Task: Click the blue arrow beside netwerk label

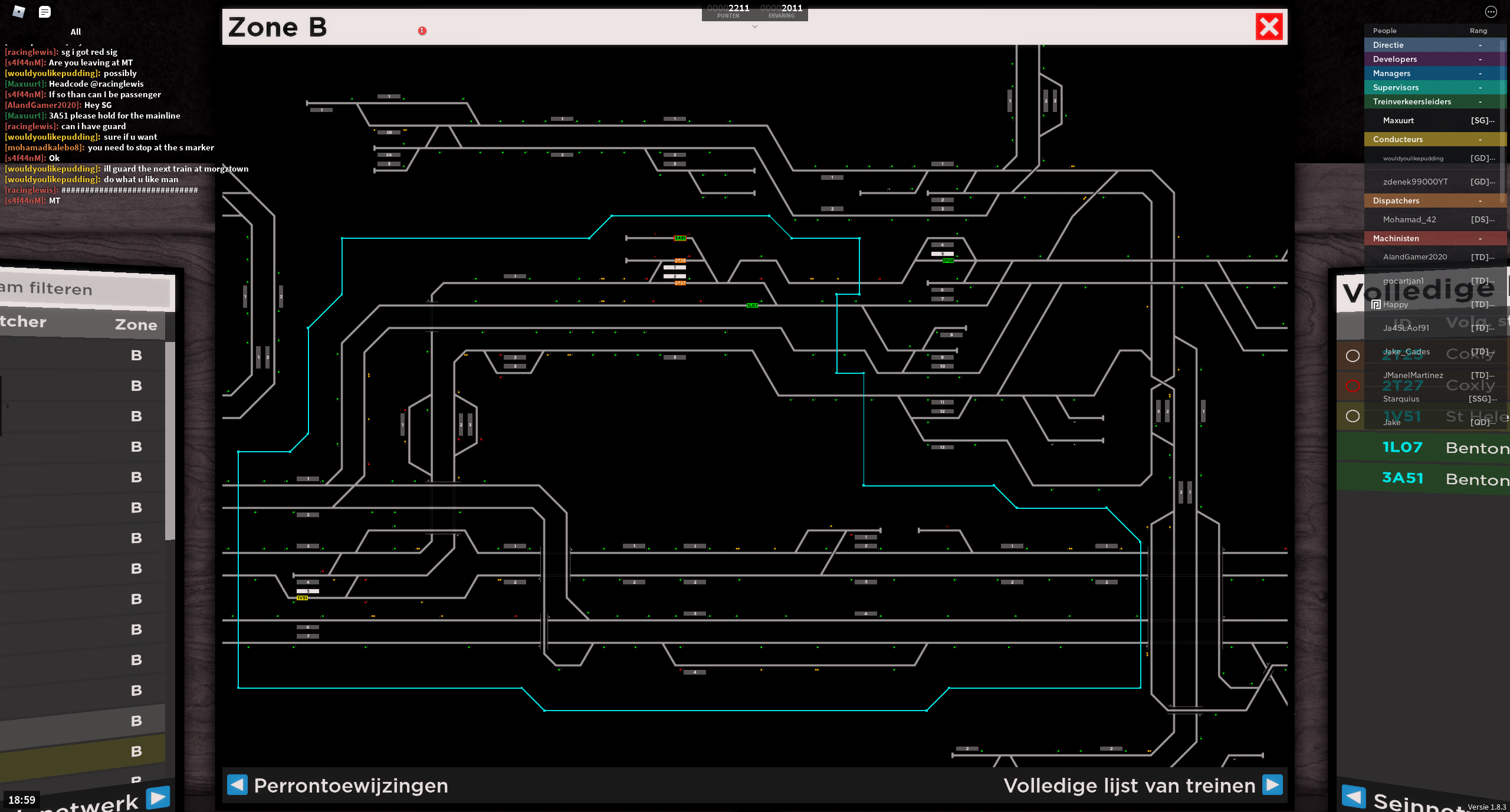Action: pyautogui.click(x=157, y=798)
